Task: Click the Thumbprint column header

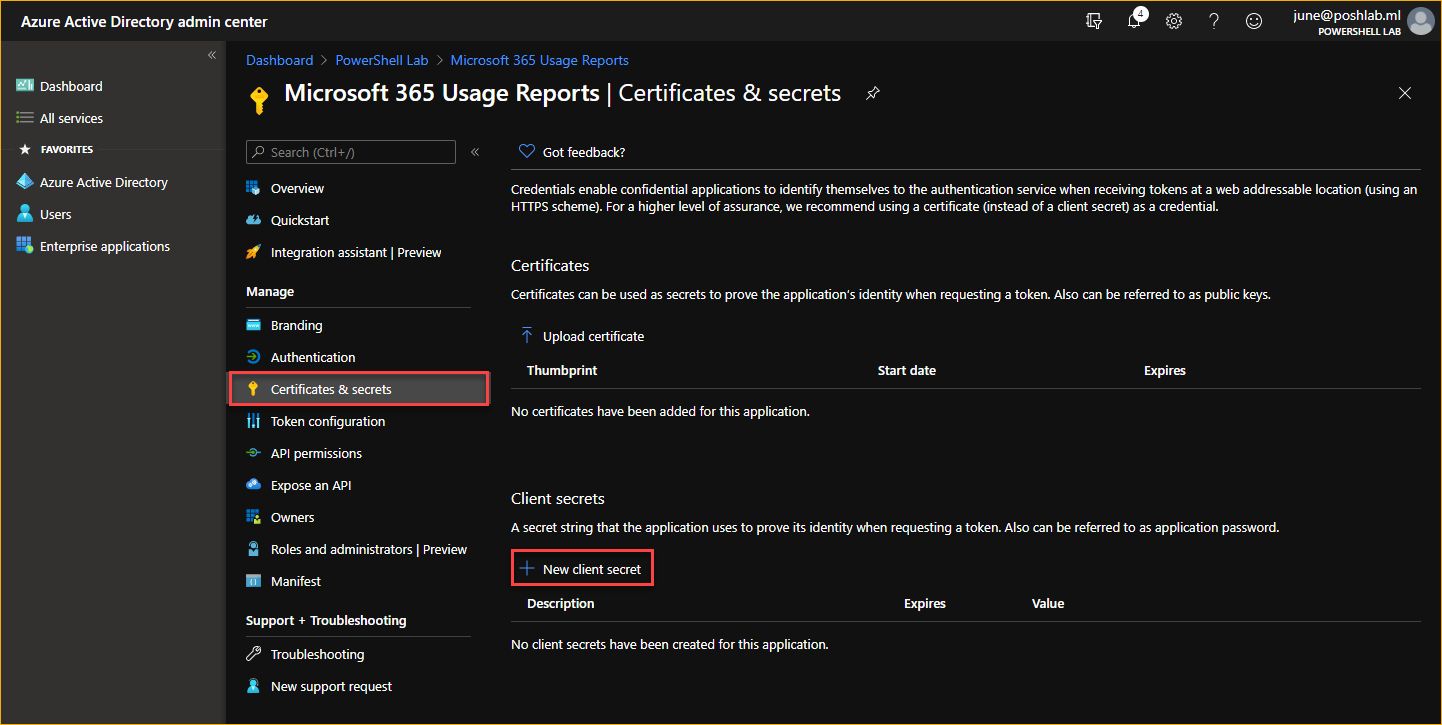Action: (x=562, y=370)
